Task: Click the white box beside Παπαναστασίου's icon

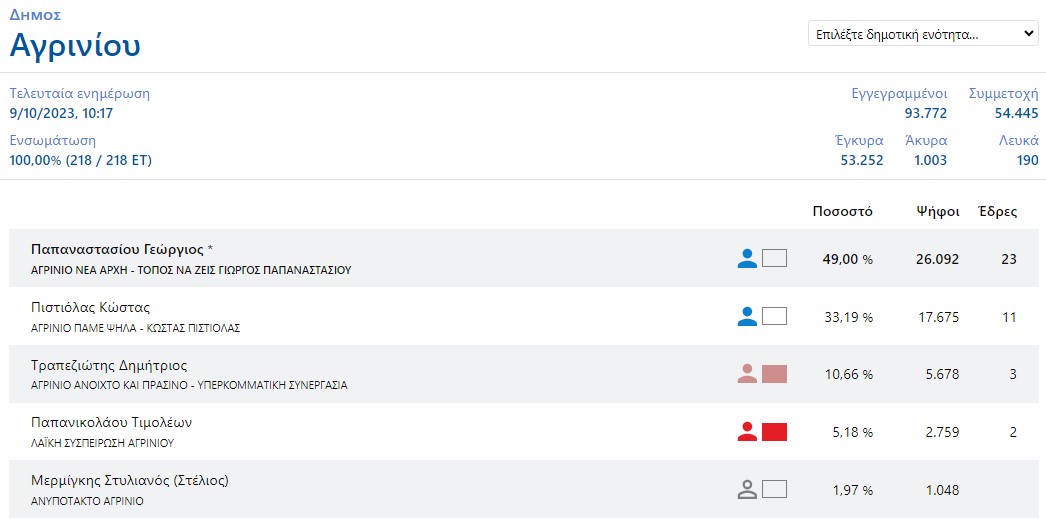Action: [774, 259]
